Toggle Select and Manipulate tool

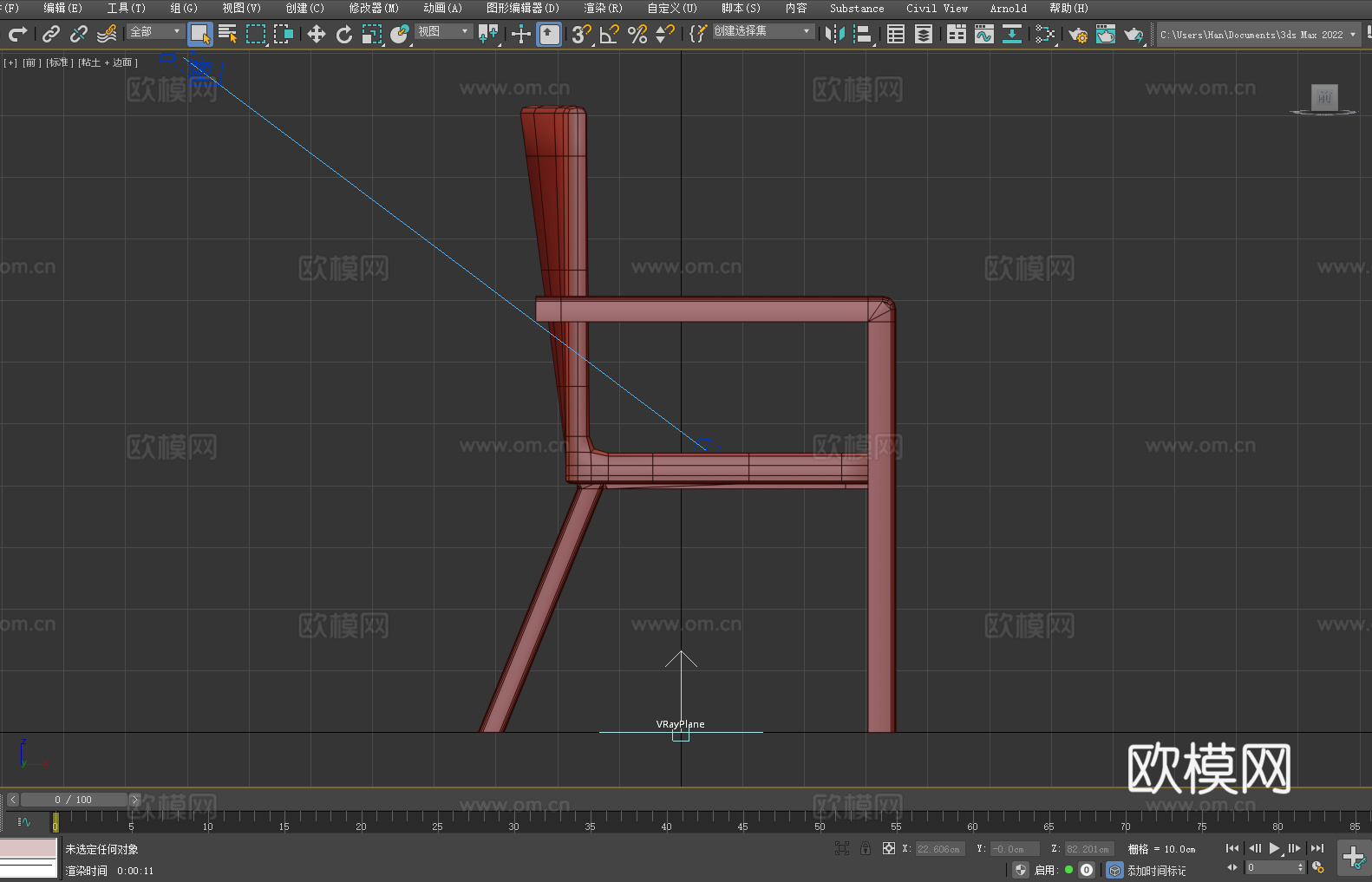(520, 34)
